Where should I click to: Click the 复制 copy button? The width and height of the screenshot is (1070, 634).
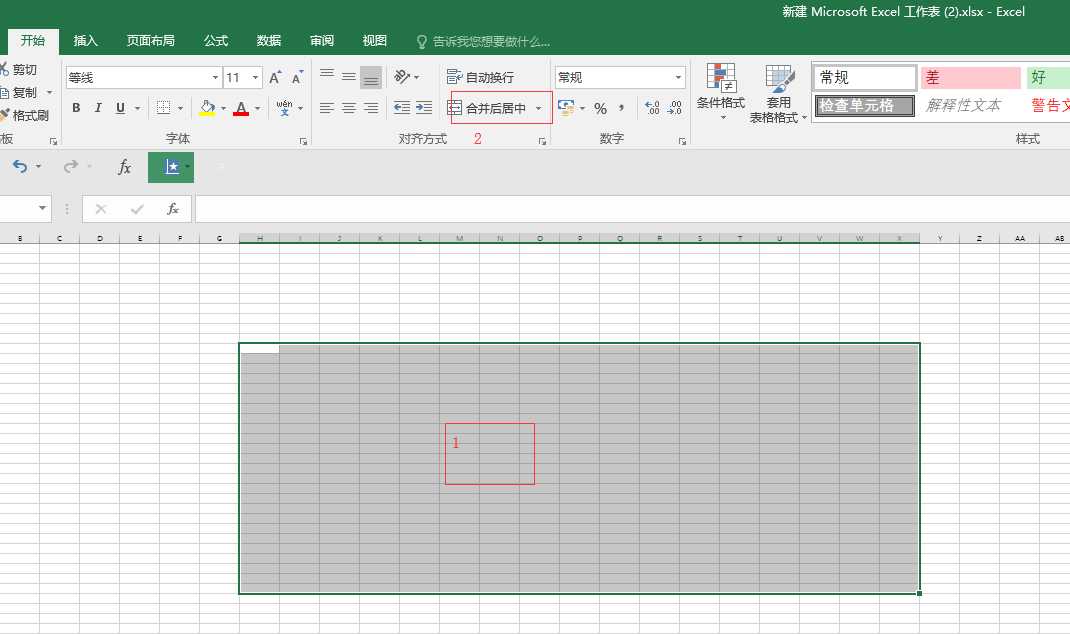19,92
